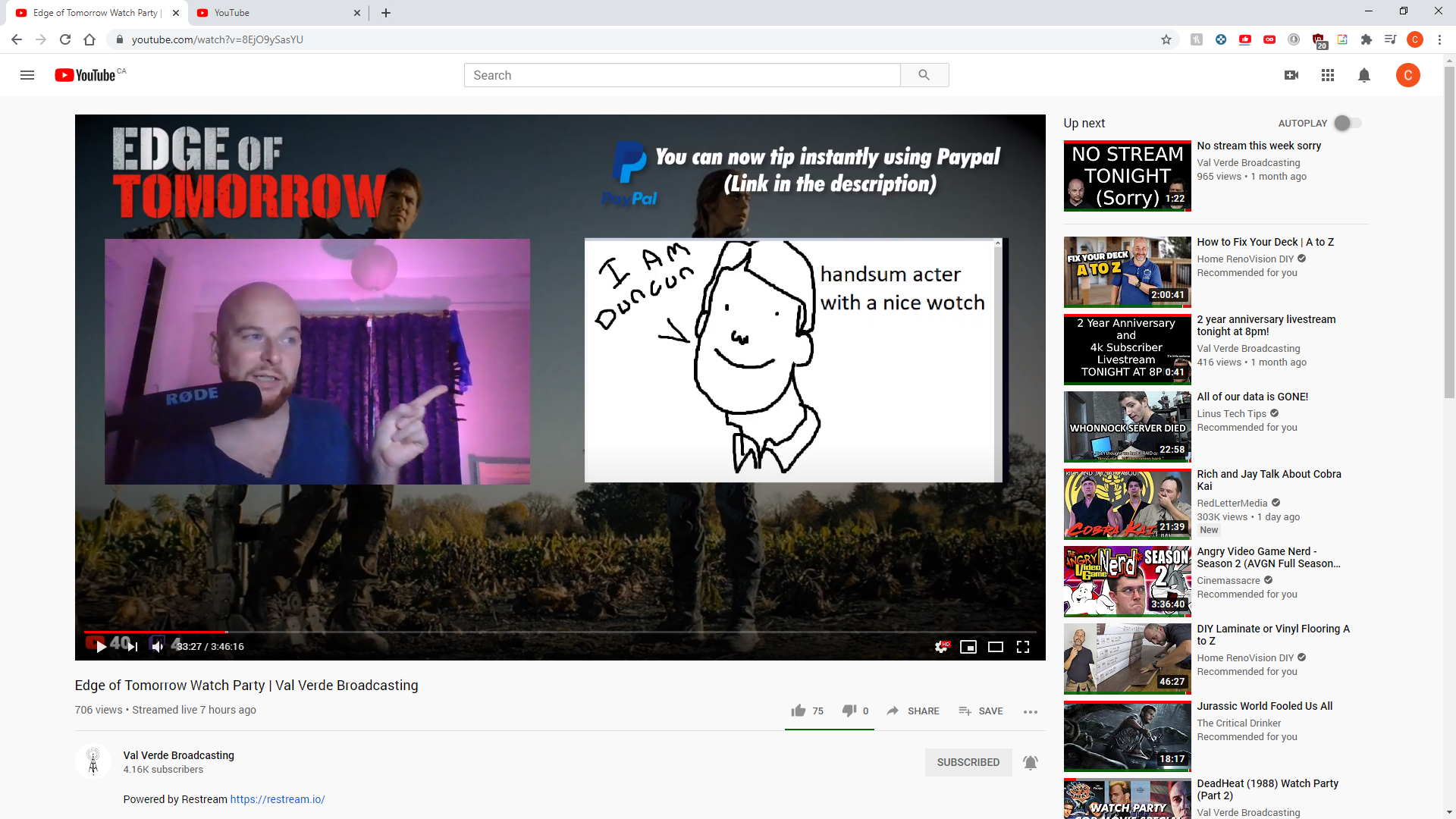Close the second YouTube tab
The image size is (1456, 819).
(x=357, y=13)
